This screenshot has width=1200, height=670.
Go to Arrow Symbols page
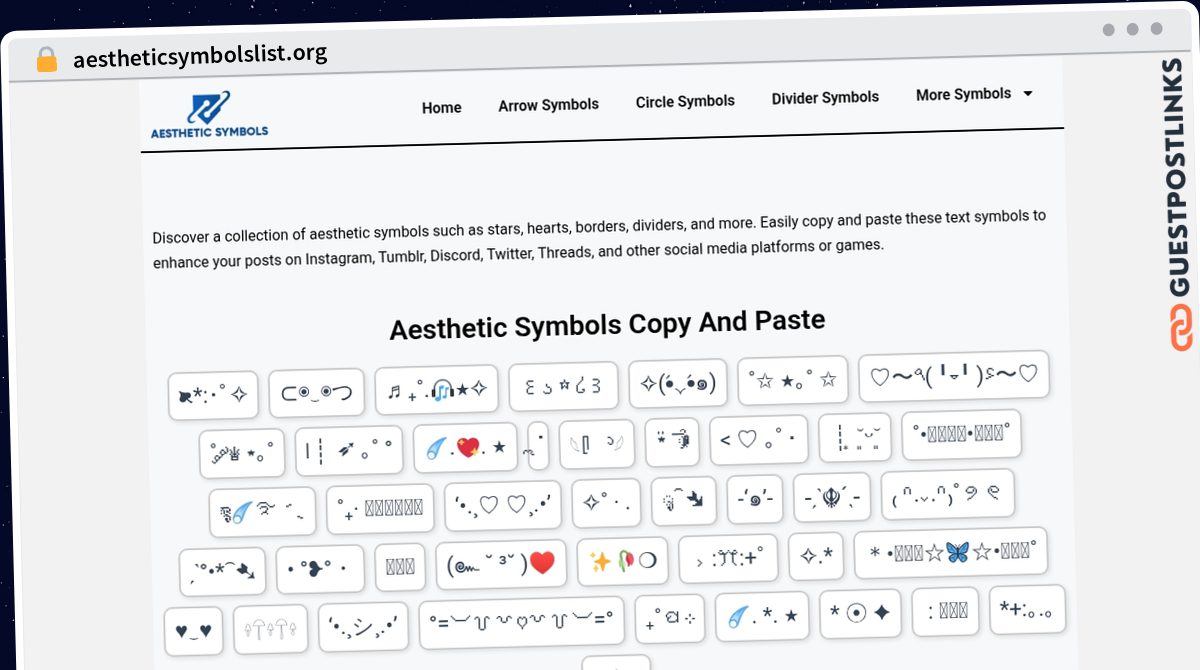548,104
